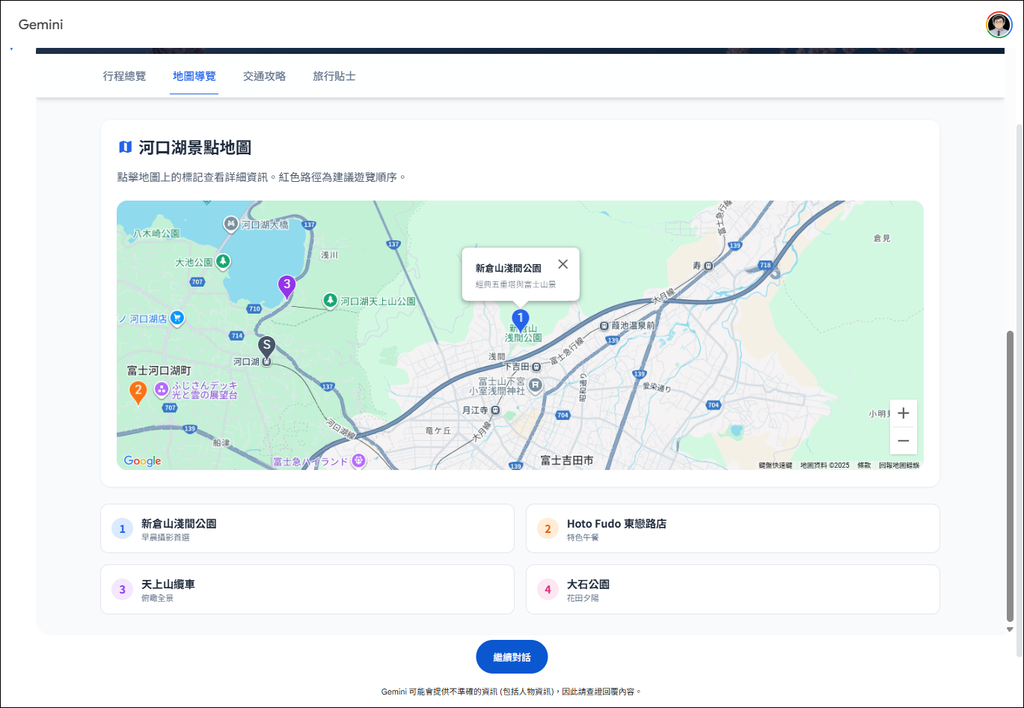Click 回報地圖錯誤 link
Image resolution: width=1024 pixels, height=708 pixels.
click(x=899, y=465)
